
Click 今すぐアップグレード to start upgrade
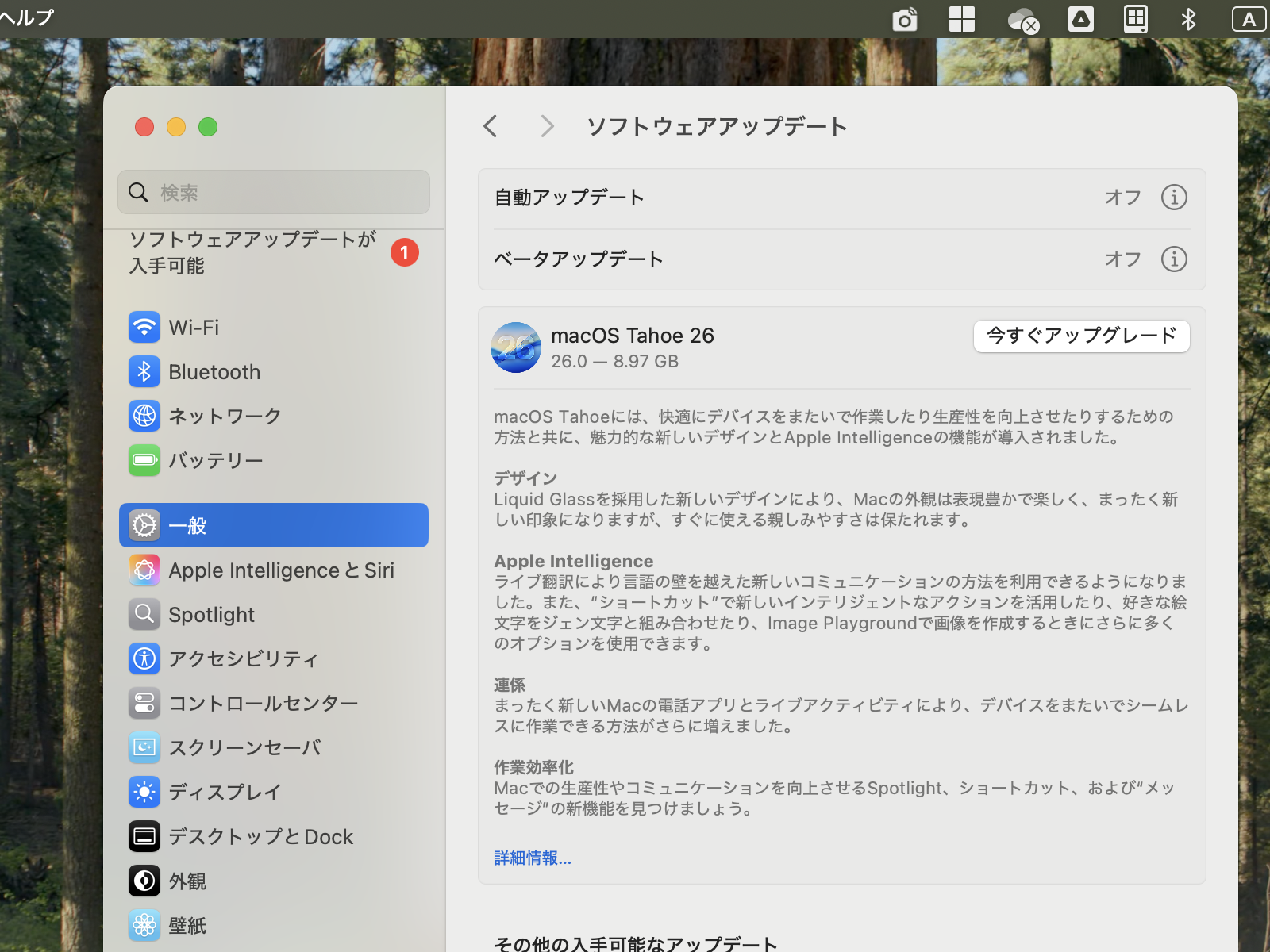click(1081, 336)
